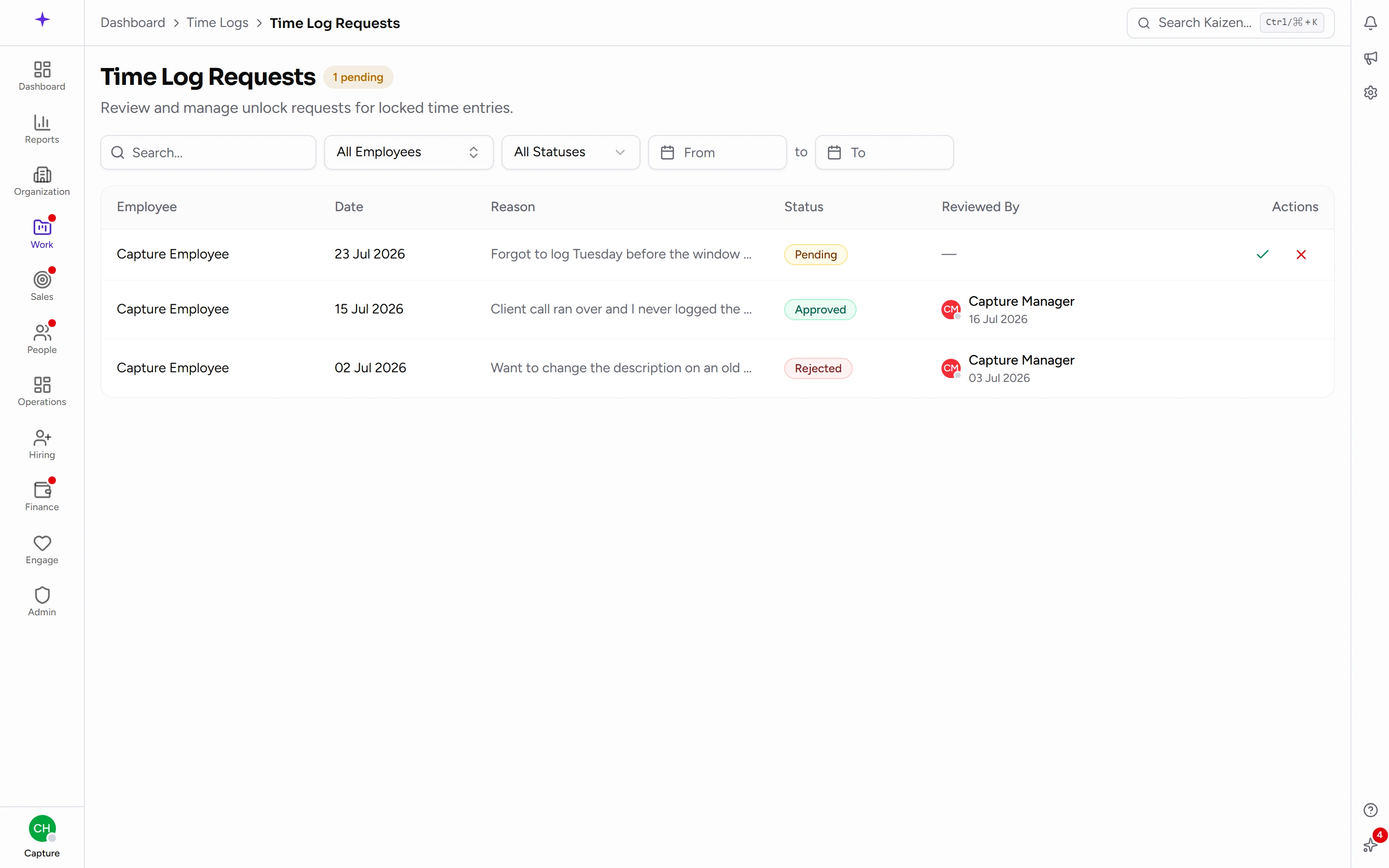Viewport: 1389px width, 868px height.
Task: Open the Sales sidebar section
Action: pos(42,286)
